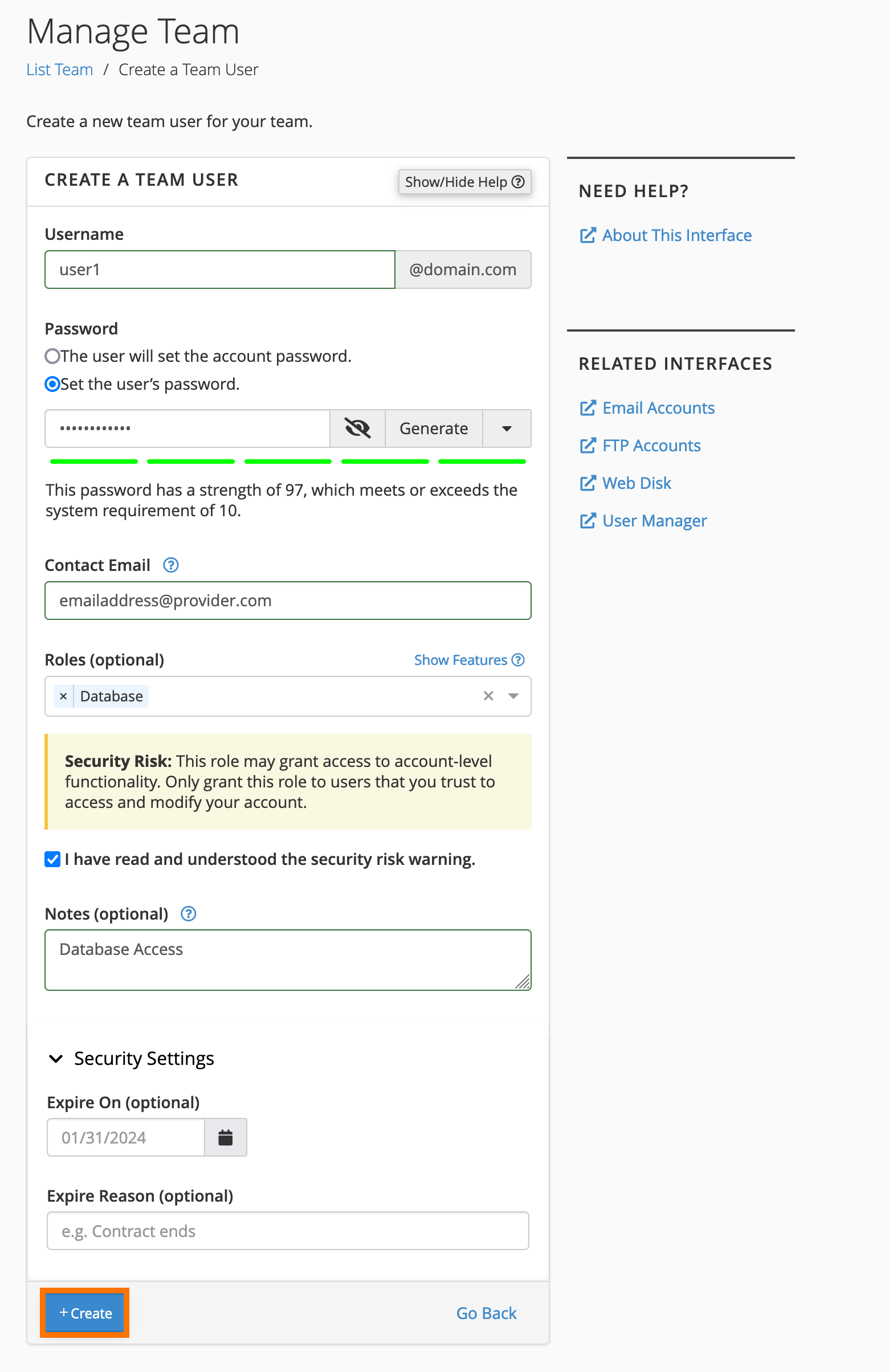This screenshot has height=1372, width=889.
Task: Click the Security Risk warning message
Action: [288, 782]
